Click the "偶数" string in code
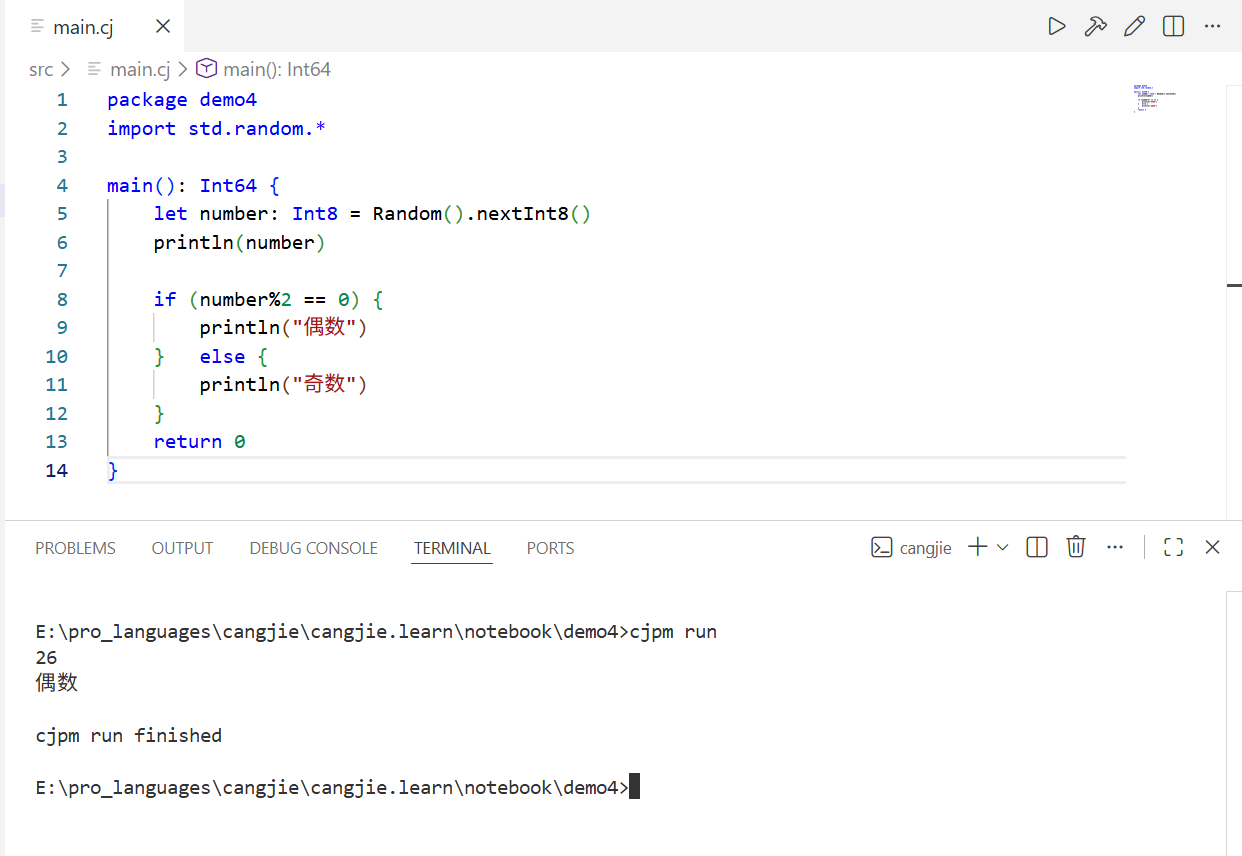1242x856 pixels. point(323,327)
